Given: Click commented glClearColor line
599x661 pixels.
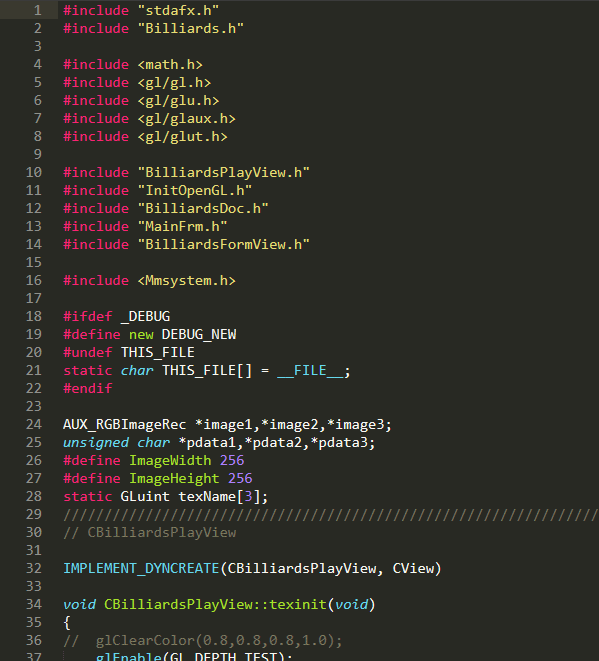Looking at the screenshot, I should (x=203, y=641).
